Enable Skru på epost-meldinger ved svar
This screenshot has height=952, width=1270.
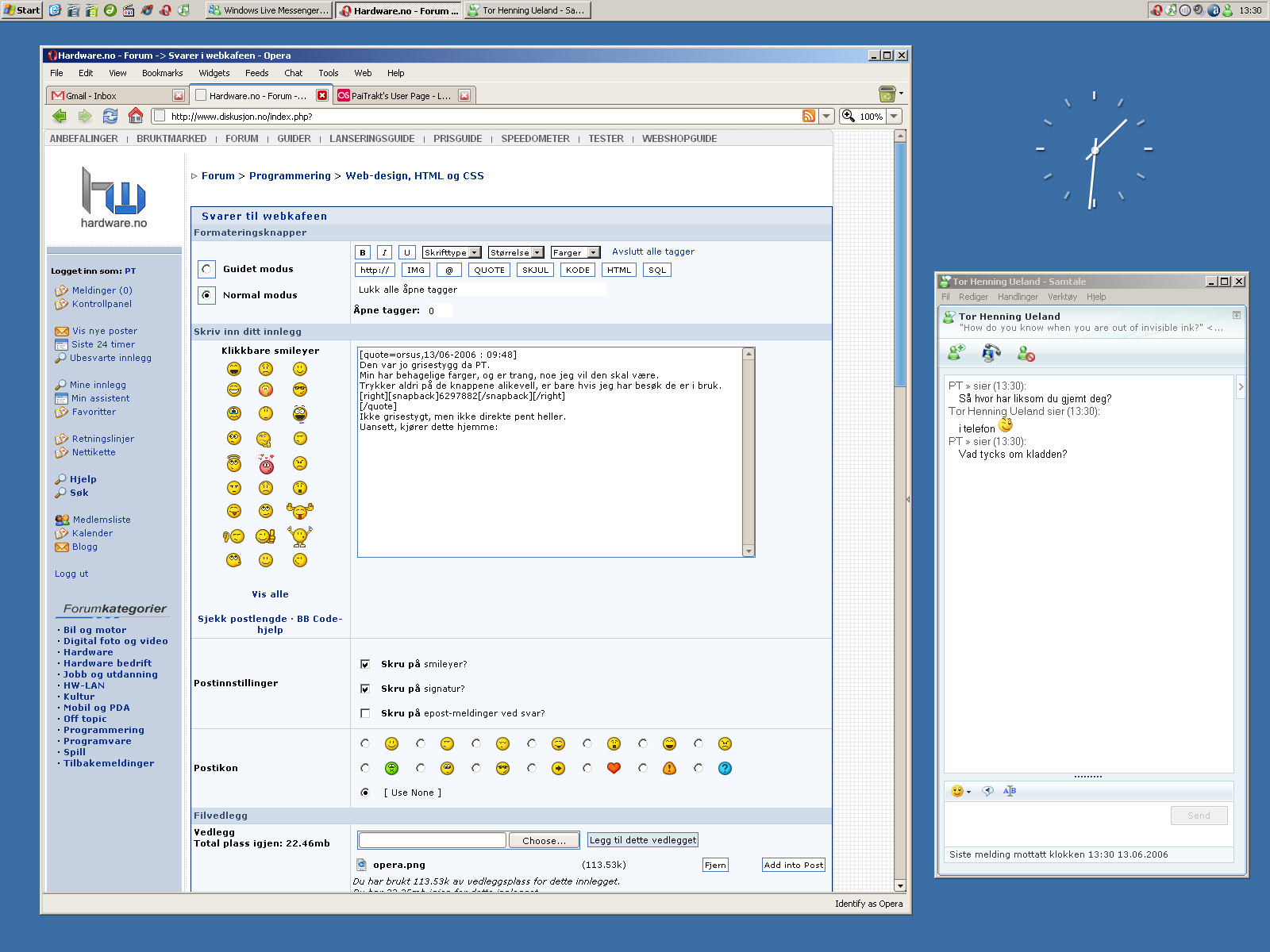click(365, 713)
